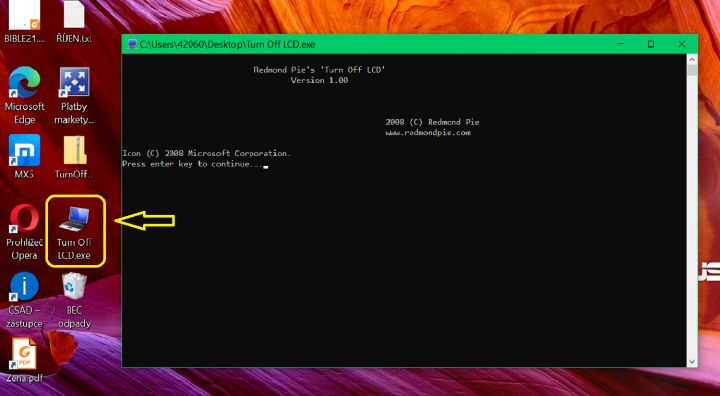Close the Turn Off LCD console window
The height and width of the screenshot is (396, 720).
tap(681, 44)
